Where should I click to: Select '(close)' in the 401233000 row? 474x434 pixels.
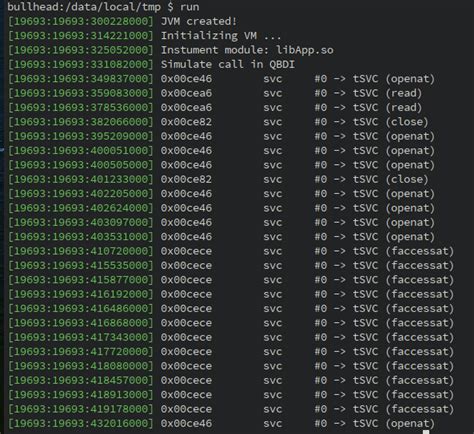pos(407,179)
